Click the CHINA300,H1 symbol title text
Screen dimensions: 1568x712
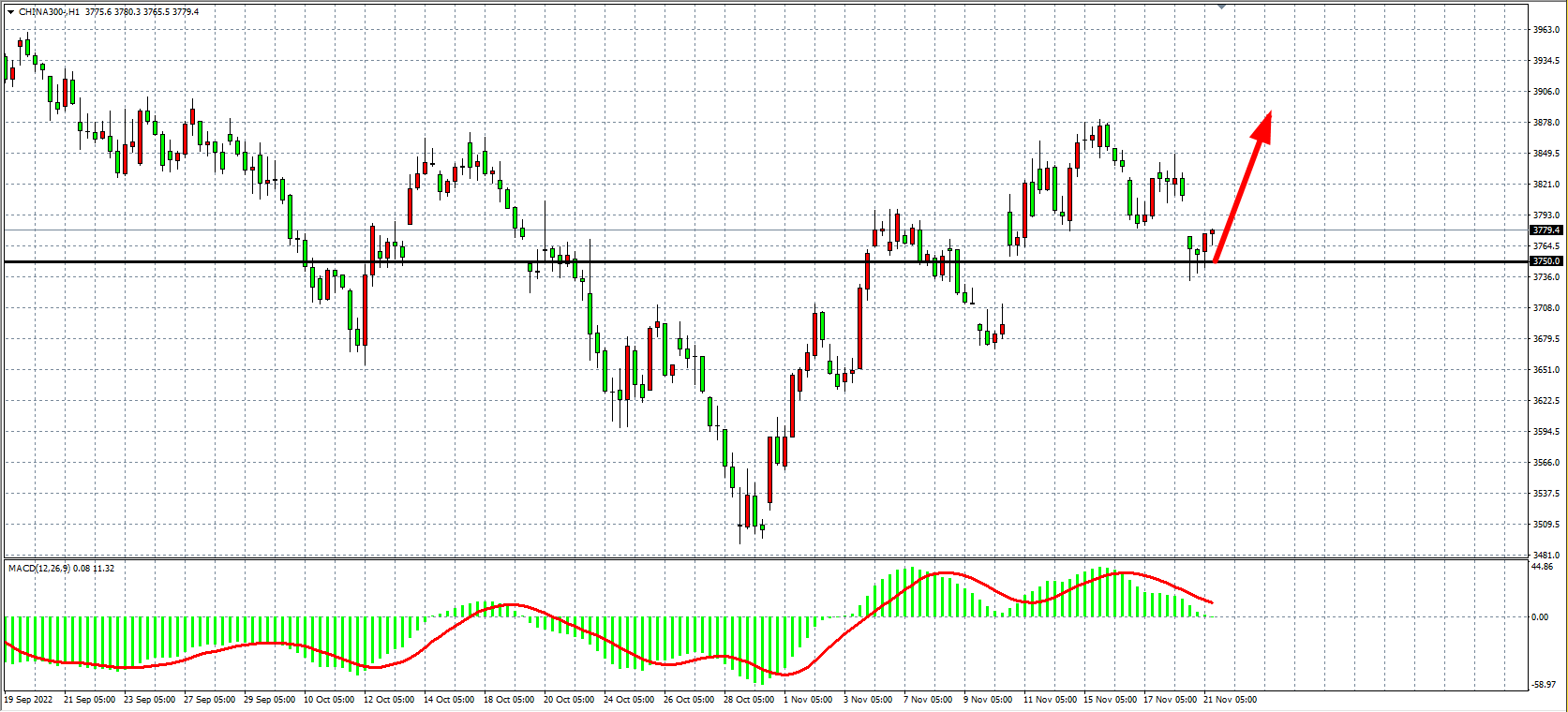(49, 12)
